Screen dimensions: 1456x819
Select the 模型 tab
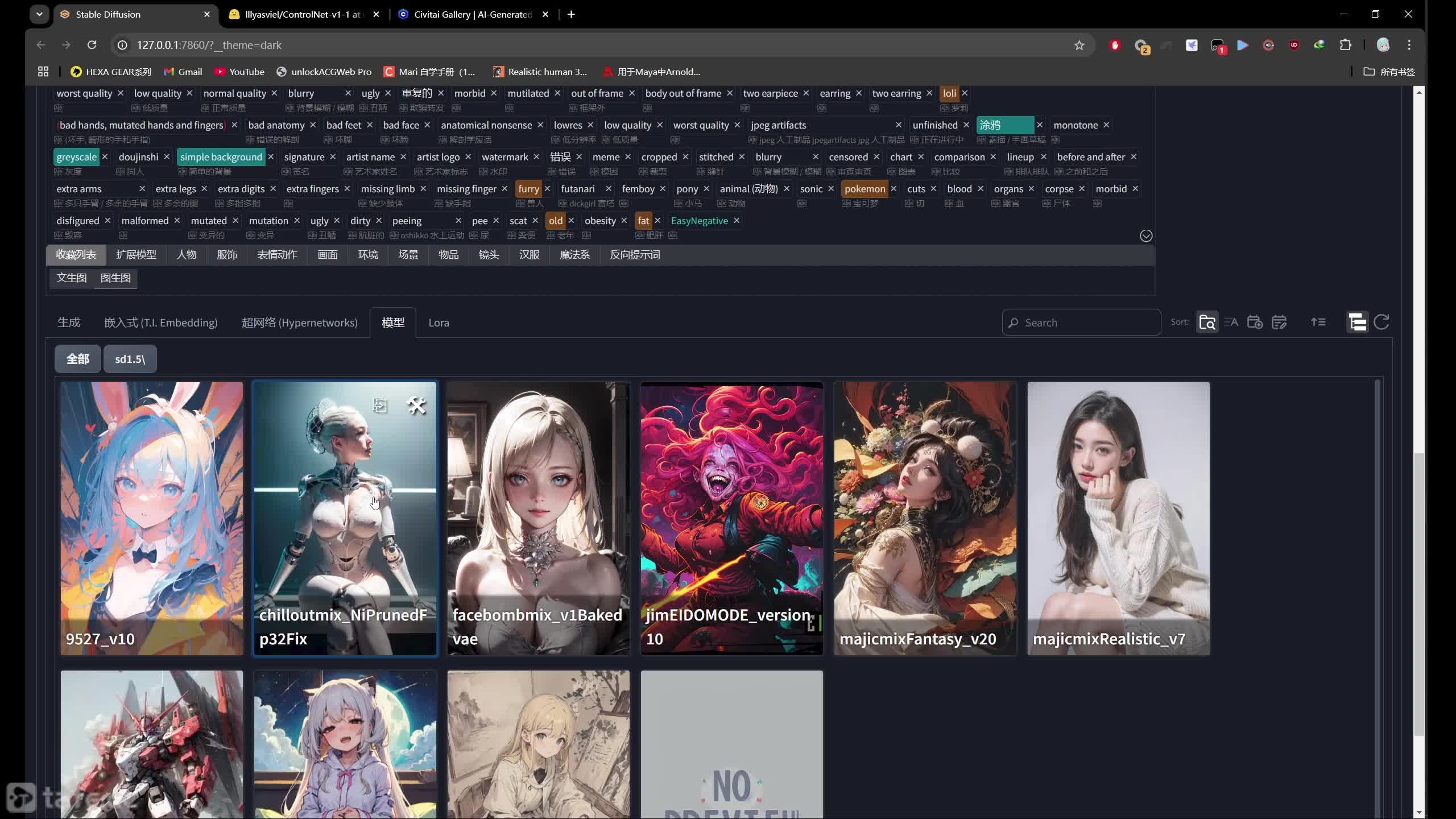click(x=393, y=322)
